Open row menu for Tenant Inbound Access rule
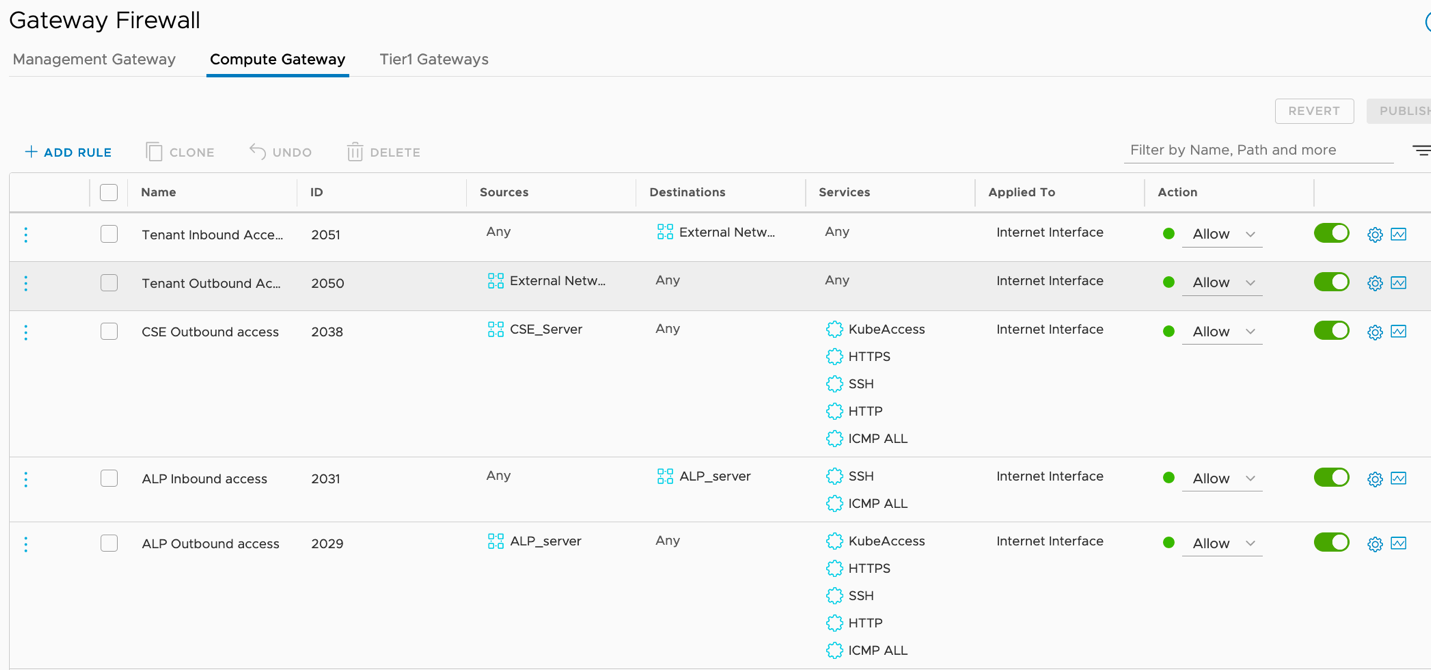 pos(26,235)
